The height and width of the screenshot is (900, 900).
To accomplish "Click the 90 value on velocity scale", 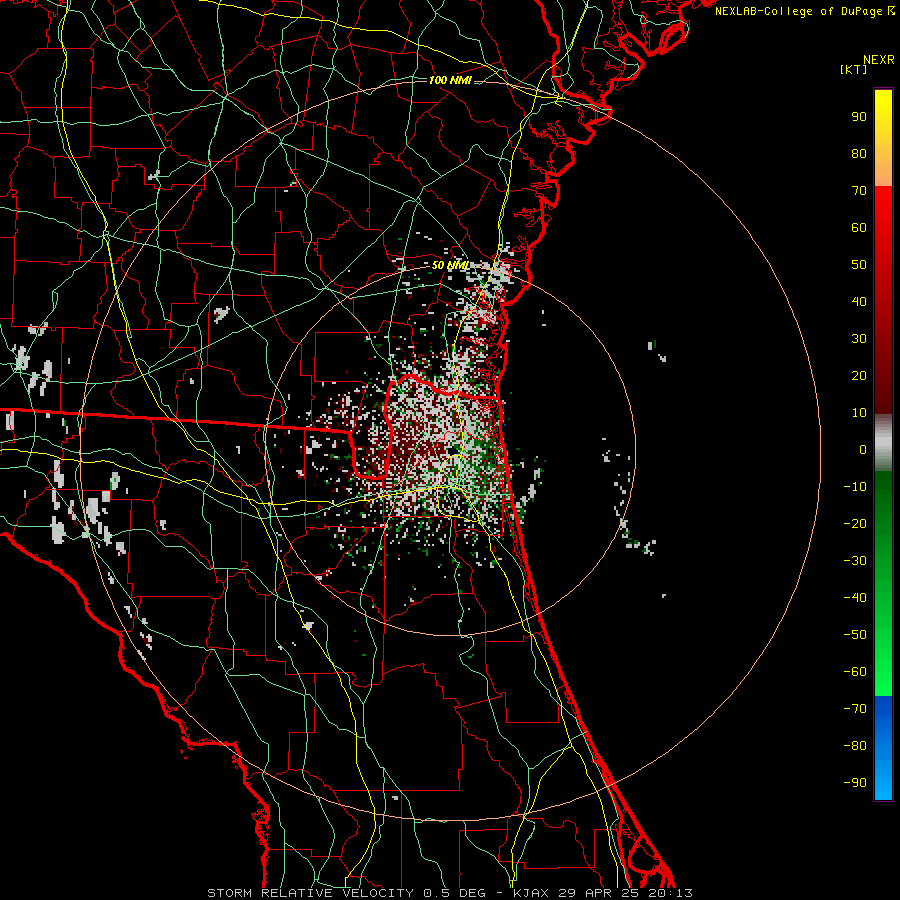I will point(859,117).
